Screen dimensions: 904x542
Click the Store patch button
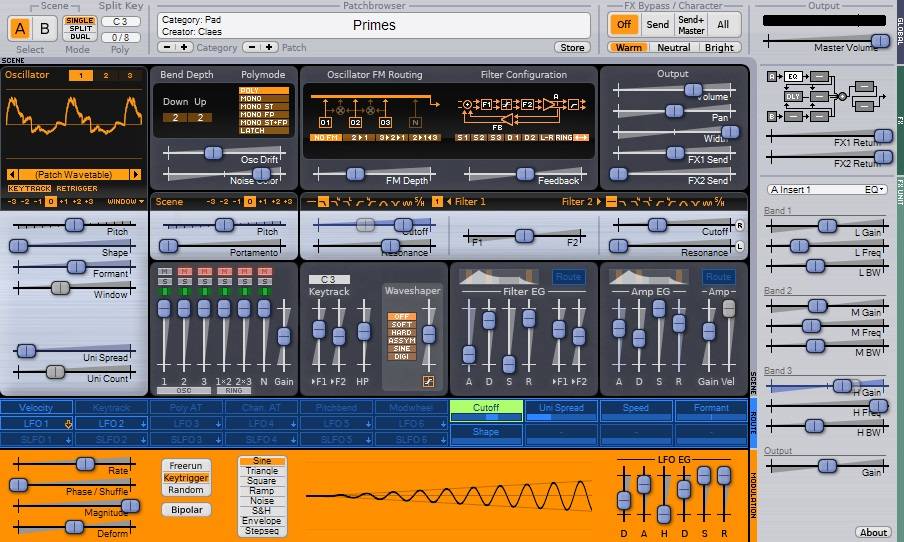click(572, 47)
